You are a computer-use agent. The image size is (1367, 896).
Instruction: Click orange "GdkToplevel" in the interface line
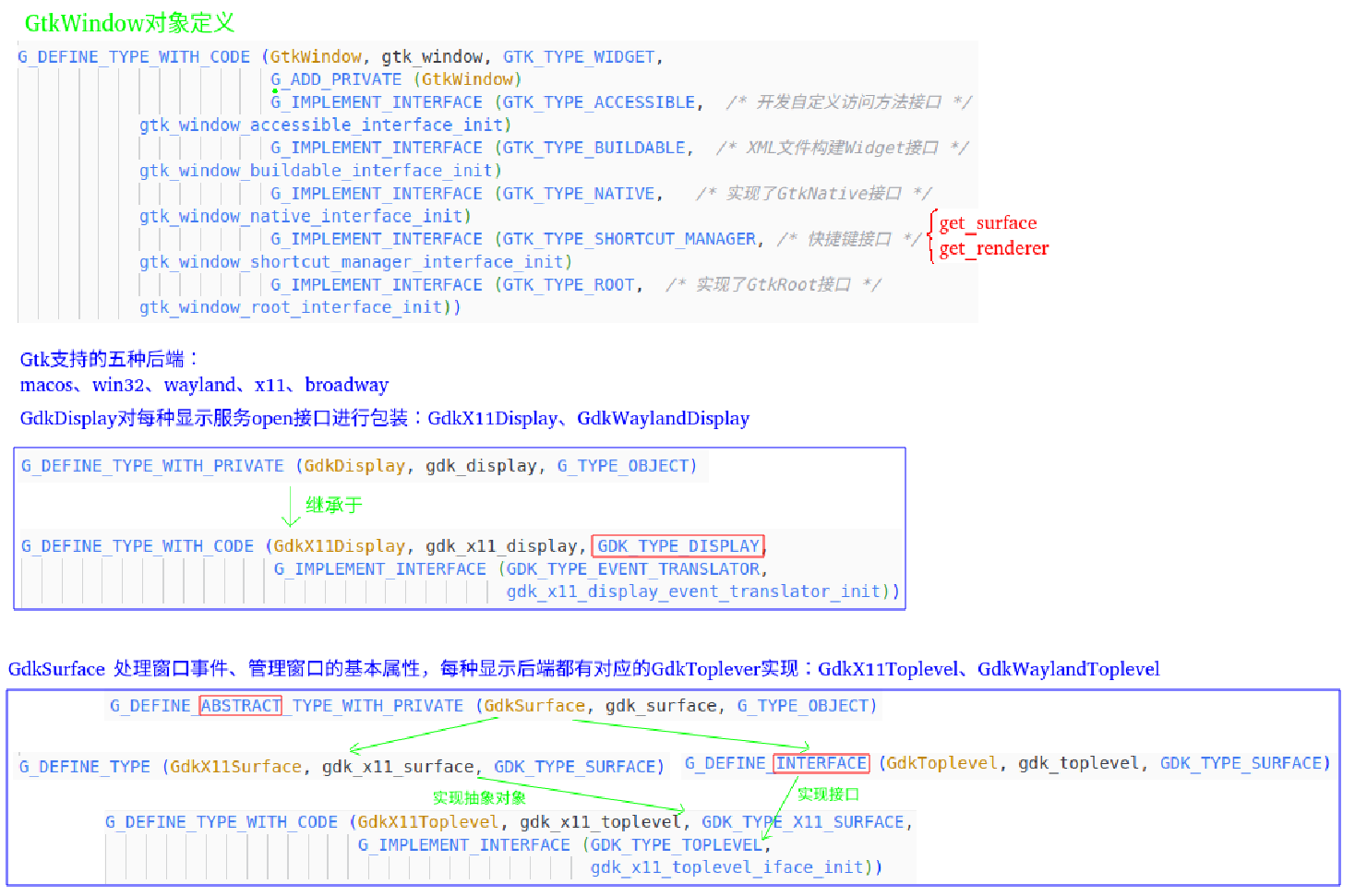point(942,763)
